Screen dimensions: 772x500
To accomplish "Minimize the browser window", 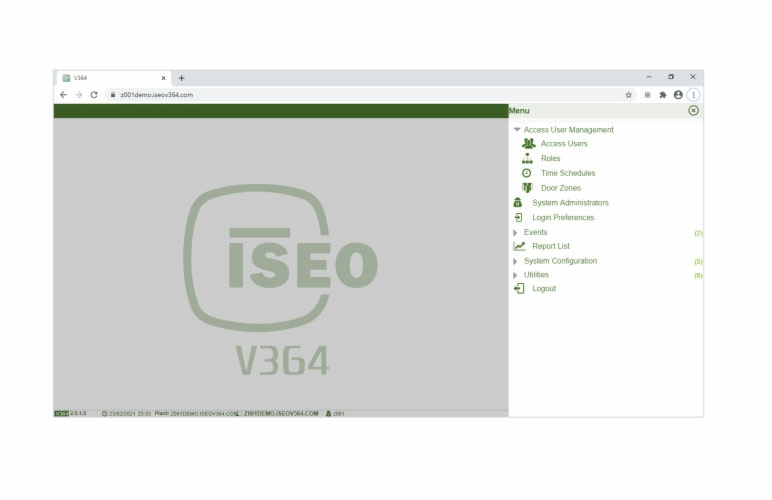I will [649, 77].
